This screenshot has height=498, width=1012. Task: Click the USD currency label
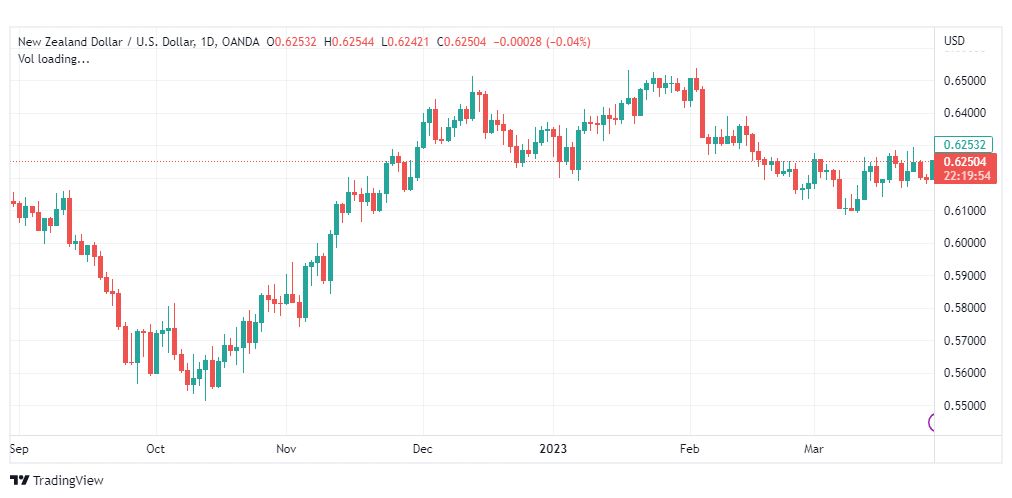[955, 41]
